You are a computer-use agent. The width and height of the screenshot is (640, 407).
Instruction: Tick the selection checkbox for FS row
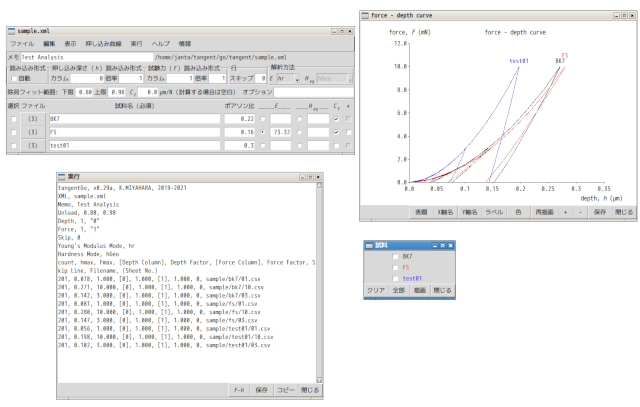pos(14,132)
